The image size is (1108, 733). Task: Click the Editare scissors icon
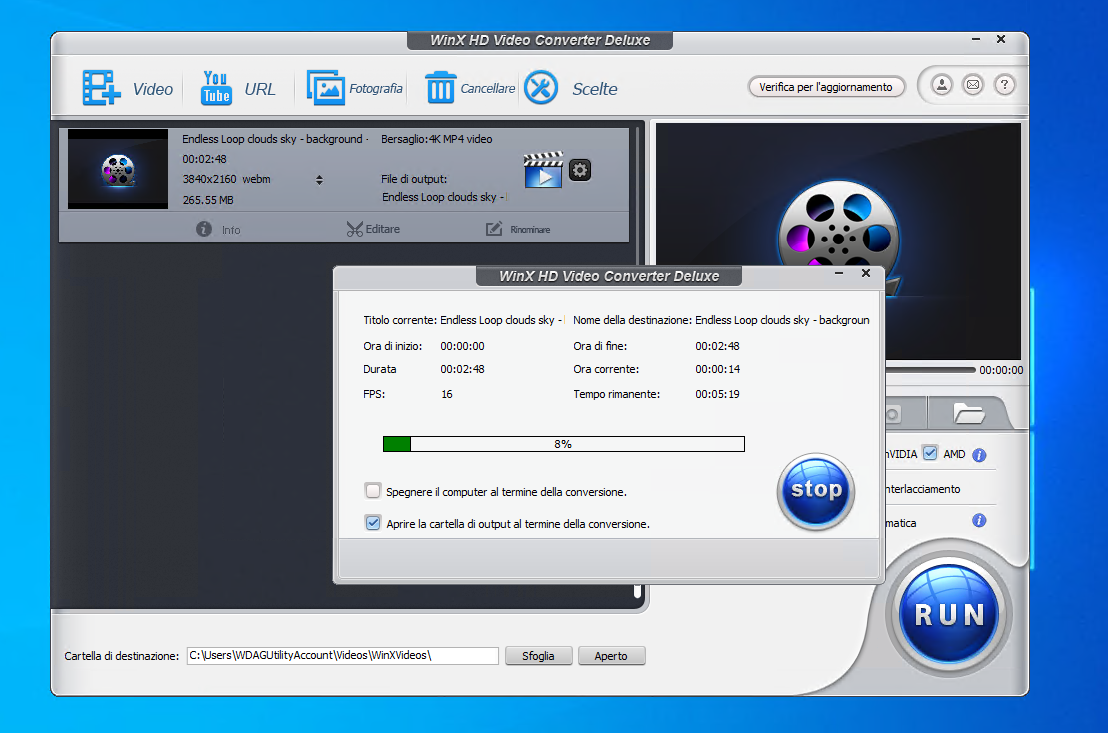pyautogui.click(x=355, y=229)
